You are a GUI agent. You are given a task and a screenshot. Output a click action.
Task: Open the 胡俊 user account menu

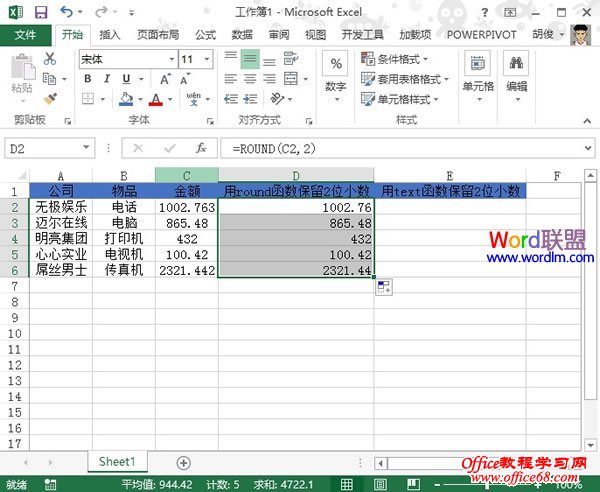click(548, 34)
